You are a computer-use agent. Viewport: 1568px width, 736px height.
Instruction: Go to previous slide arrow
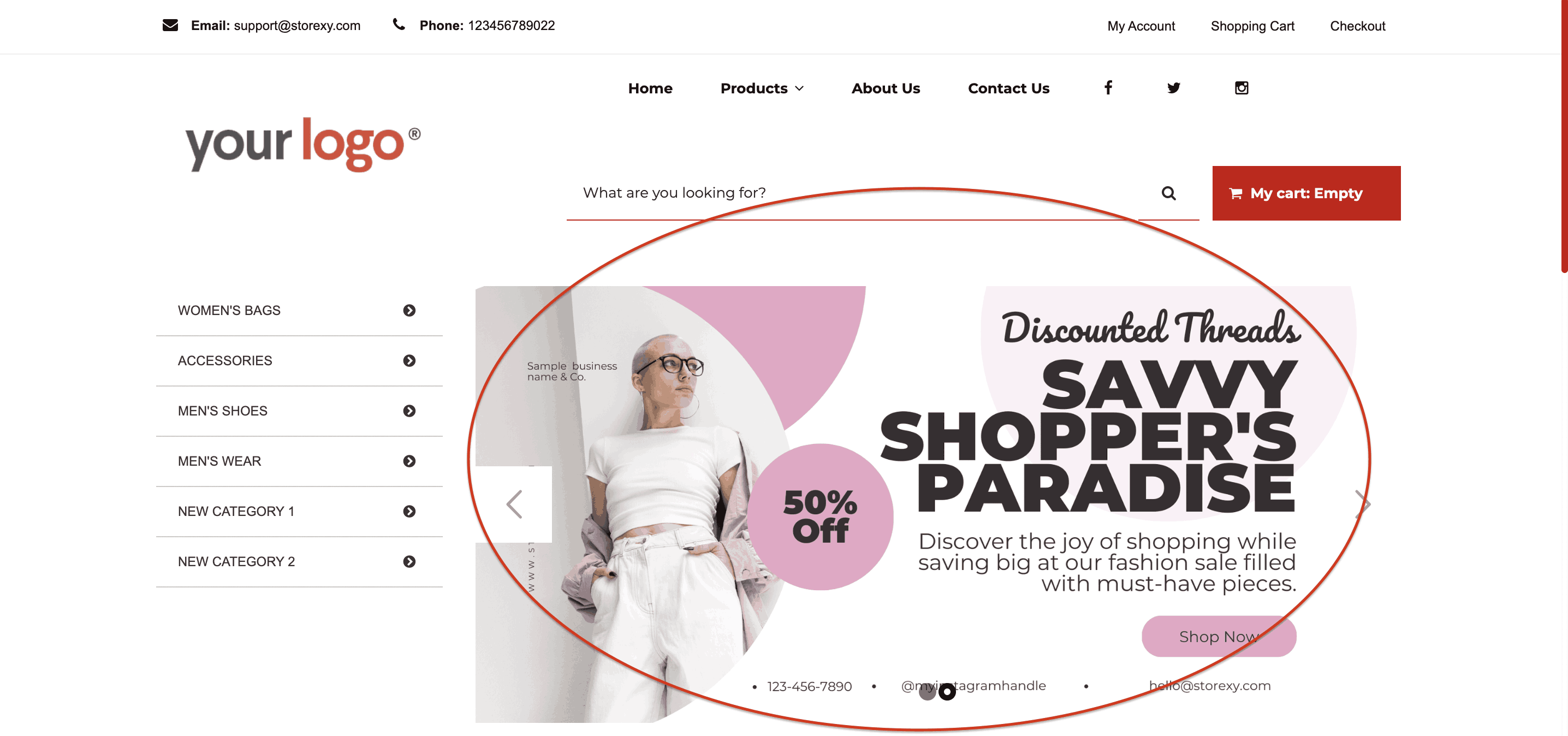pyautogui.click(x=514, y=504)
